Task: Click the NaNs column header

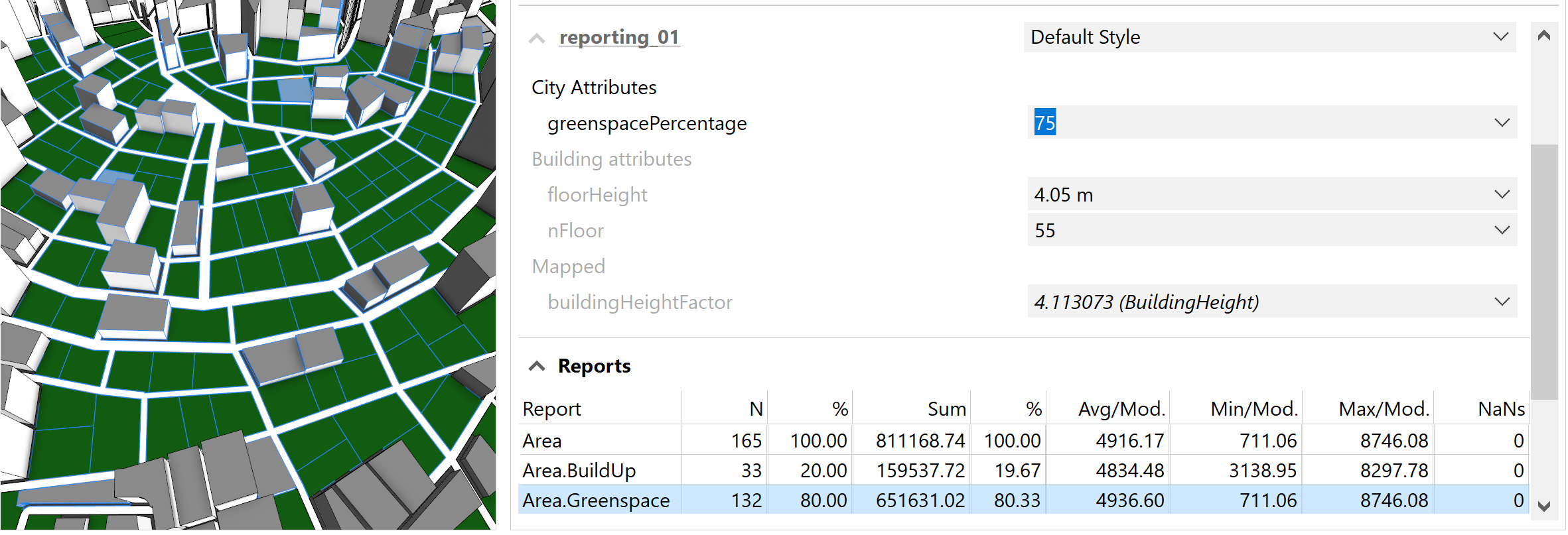Action: click(x=1500, y=409)
